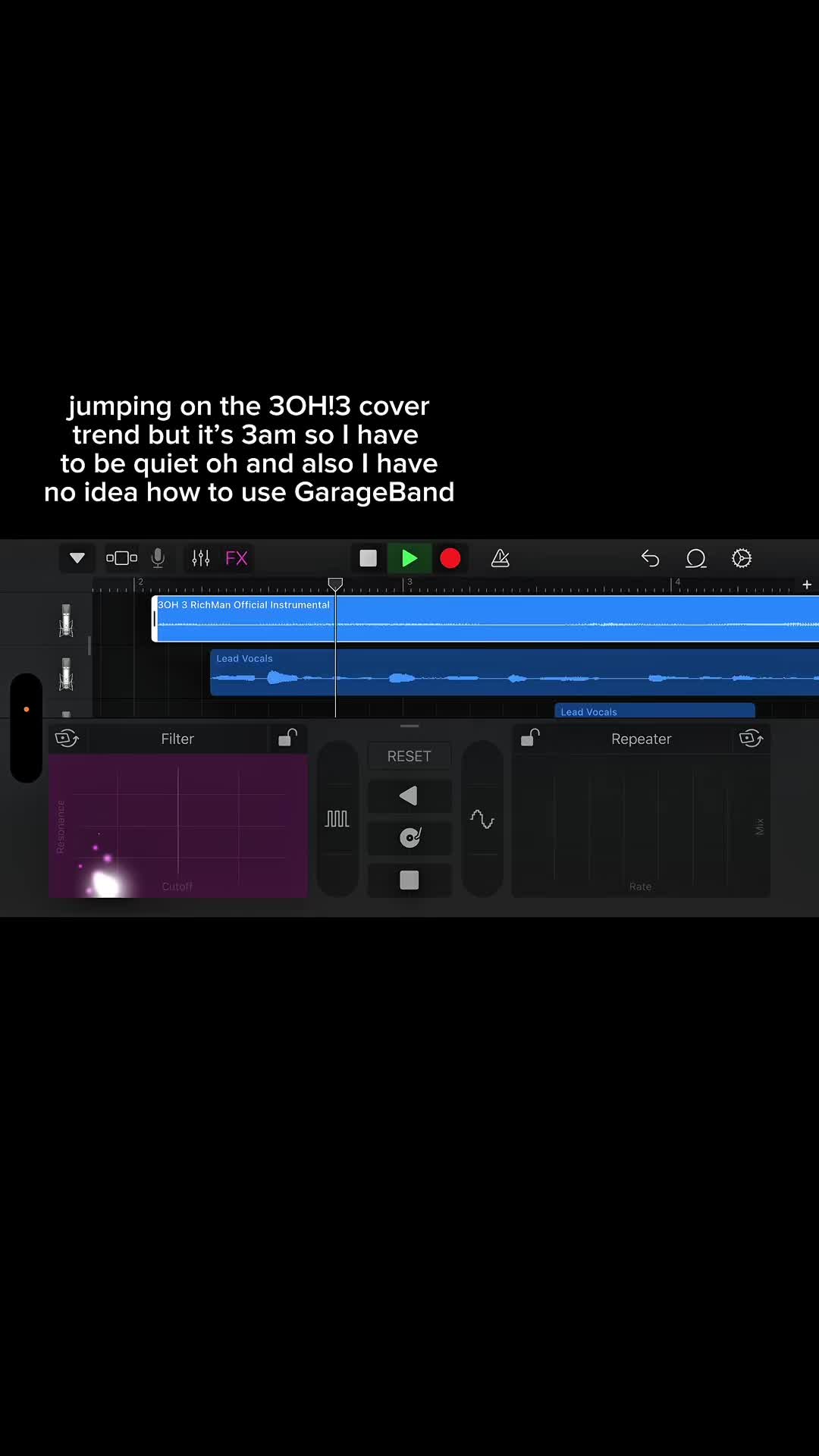Select the first Lead Vocals audio region
This screenshot has width=819, height=1456.
pos(514,673)
